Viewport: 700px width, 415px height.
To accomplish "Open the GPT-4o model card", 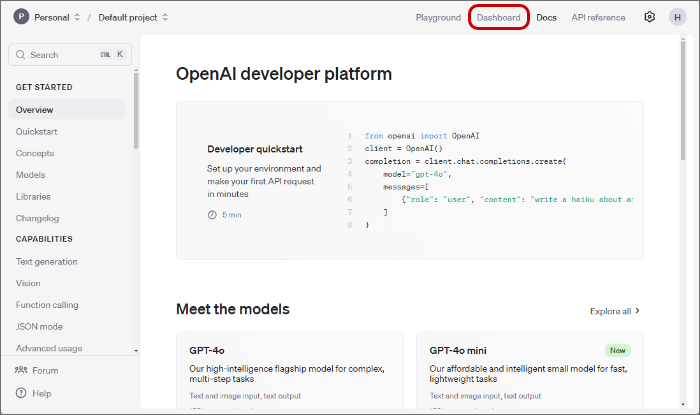I will (290, 369).
